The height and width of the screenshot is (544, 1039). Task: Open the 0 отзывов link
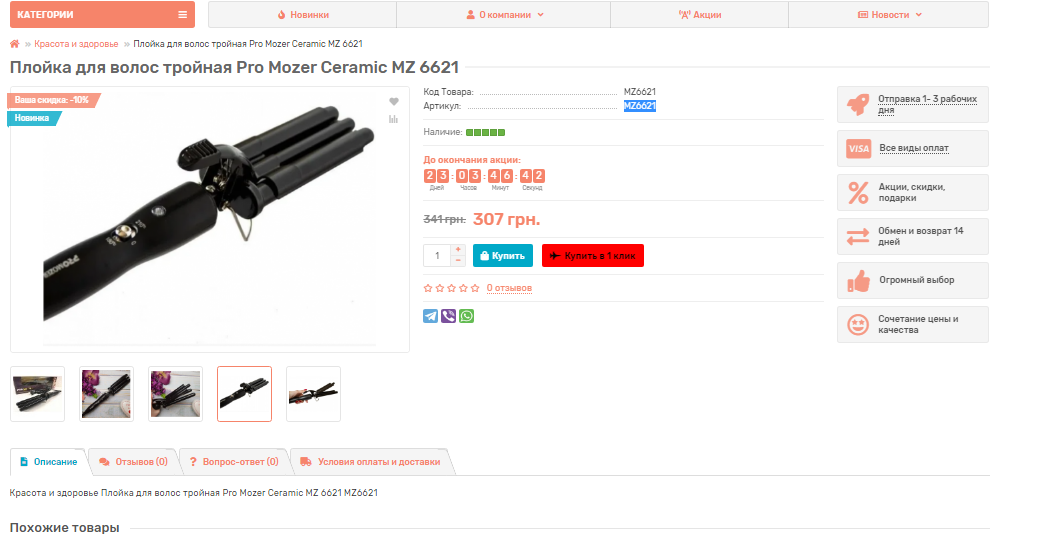(509, 288)
